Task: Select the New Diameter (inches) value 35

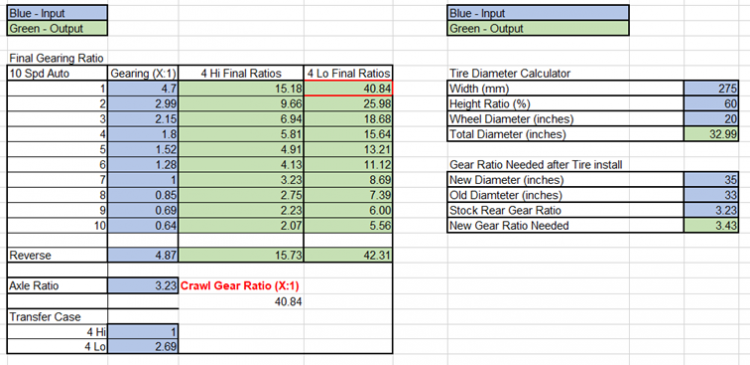Action: (x=711, y=180)
